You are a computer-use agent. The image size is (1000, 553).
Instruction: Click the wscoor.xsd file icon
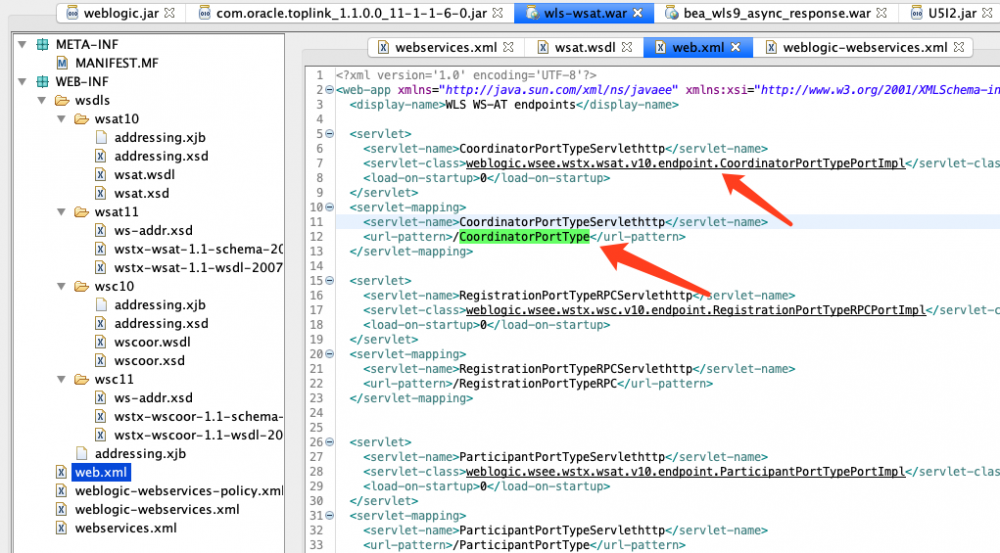(x=101, y=360)
